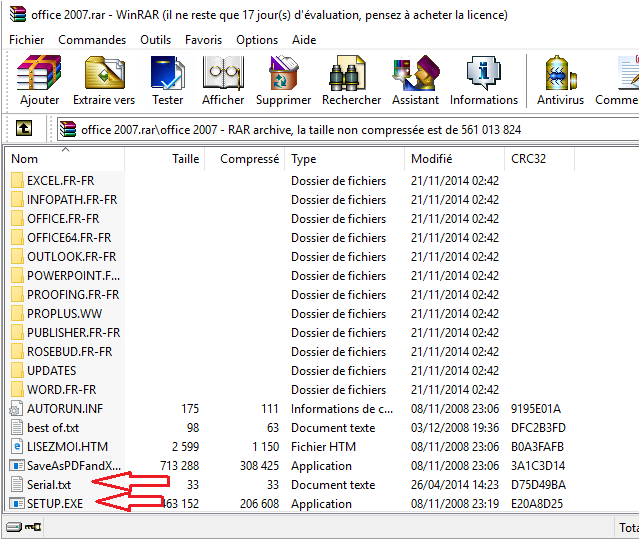Select the OUTLOOK.FR-FR folder name

(71, 257)
